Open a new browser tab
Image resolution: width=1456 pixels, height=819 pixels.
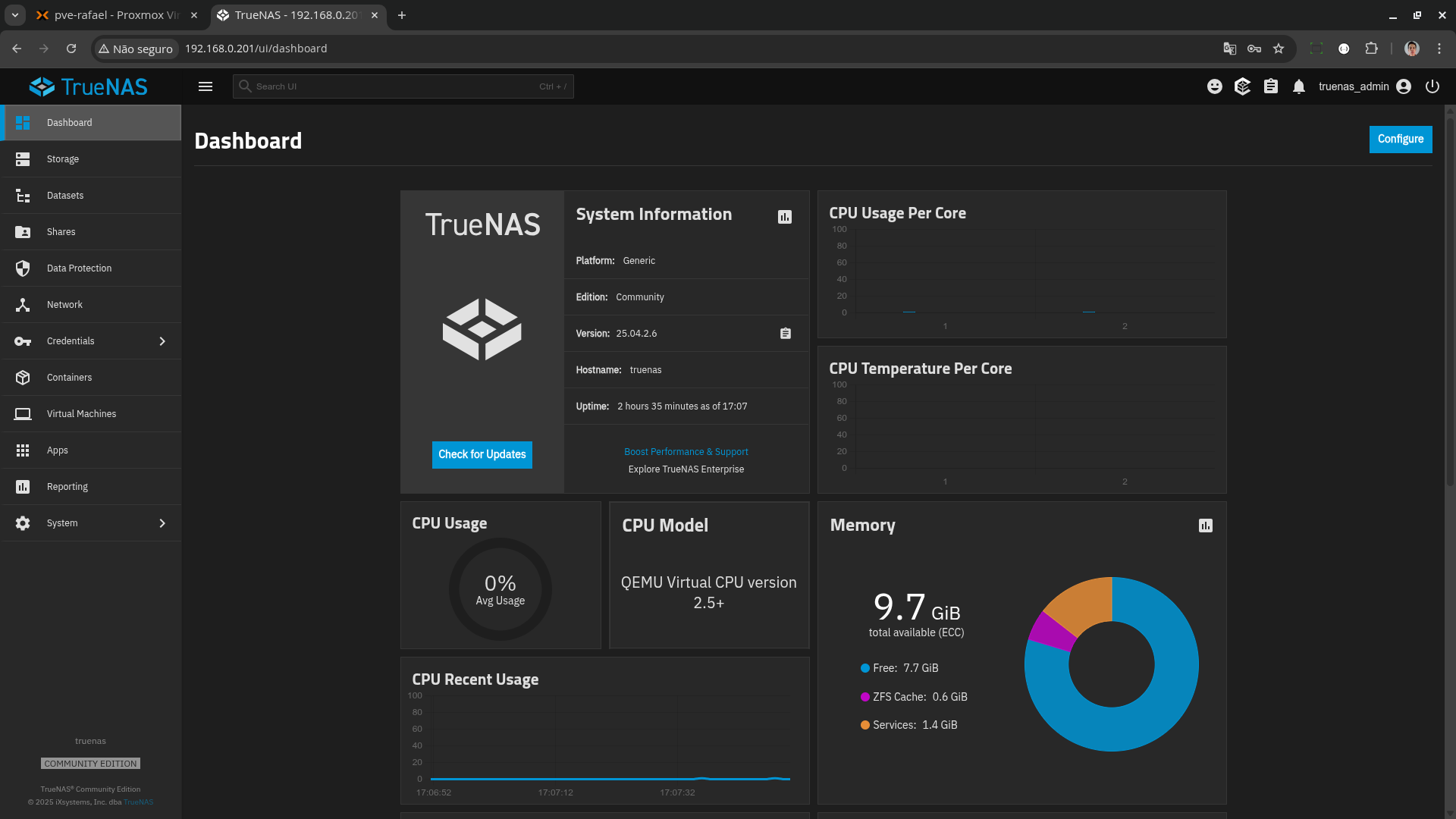tap(402, 15)
